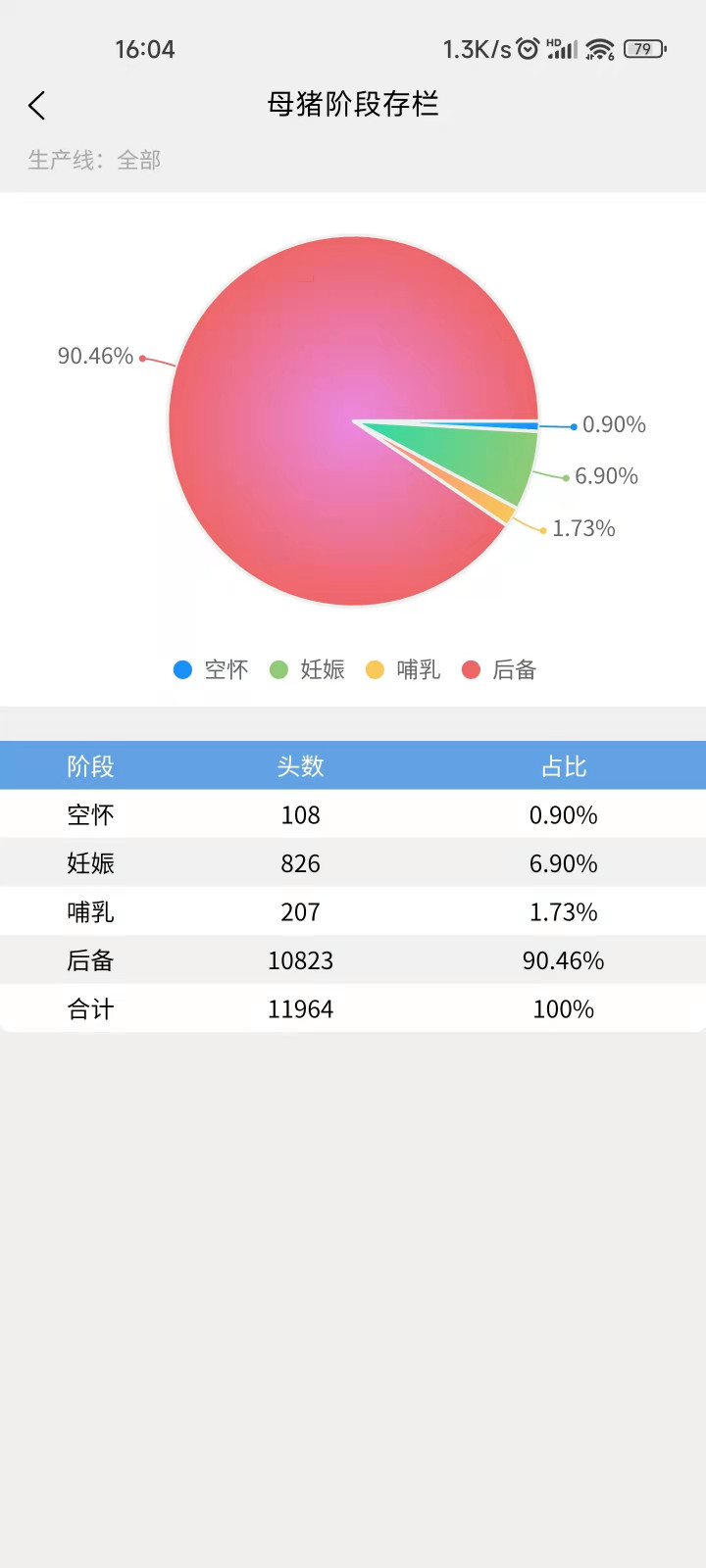Toggle the 空怀 legend item
Screen dimensions: 706x1568
click(211, 669)
